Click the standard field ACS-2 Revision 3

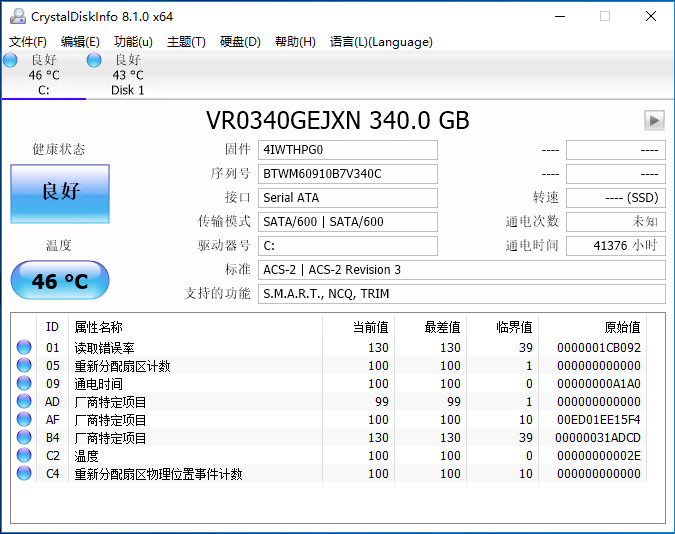tap(462, 270)
